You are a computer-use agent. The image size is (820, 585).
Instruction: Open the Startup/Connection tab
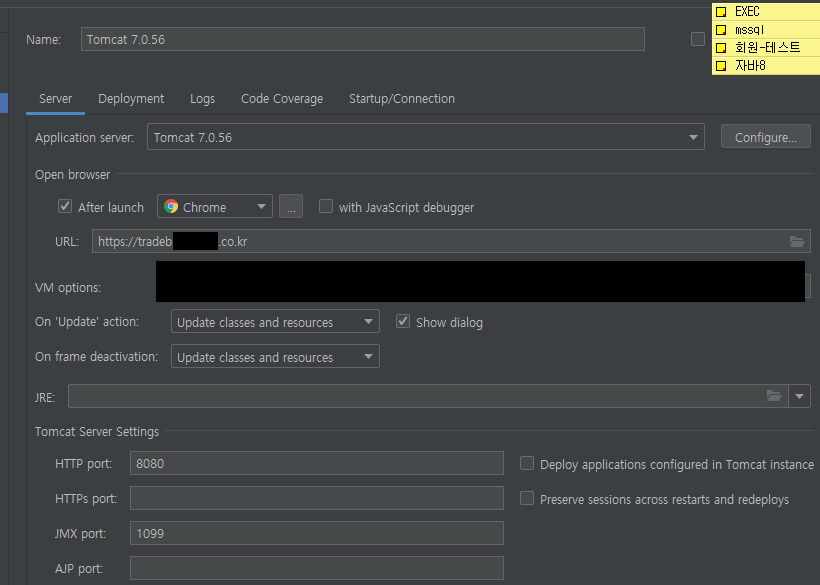(x=402, y=99)
